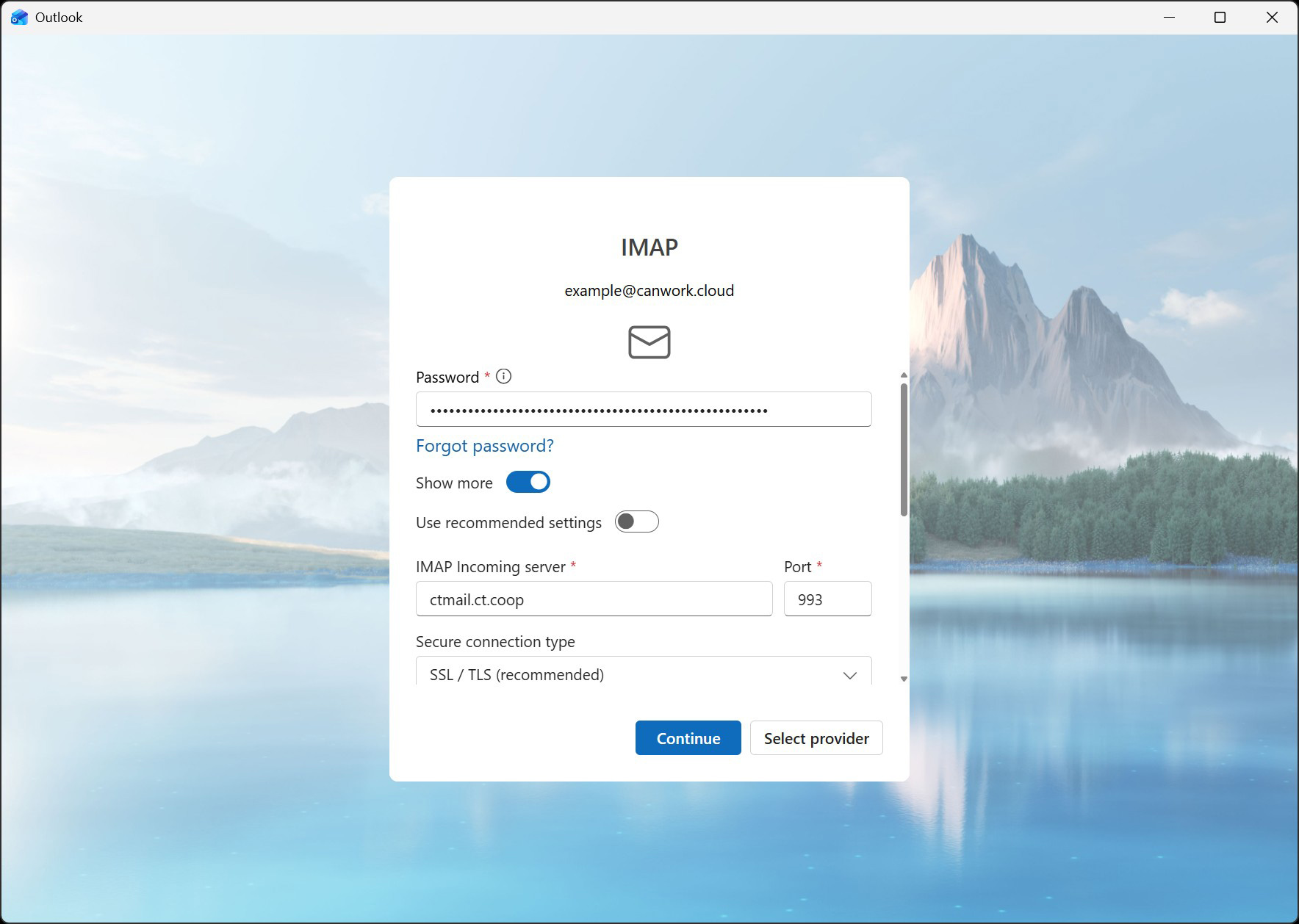Click the scrollbar up arrow in dialog
The height and width of the screenshot is (924, 1299).
point(904,375)
